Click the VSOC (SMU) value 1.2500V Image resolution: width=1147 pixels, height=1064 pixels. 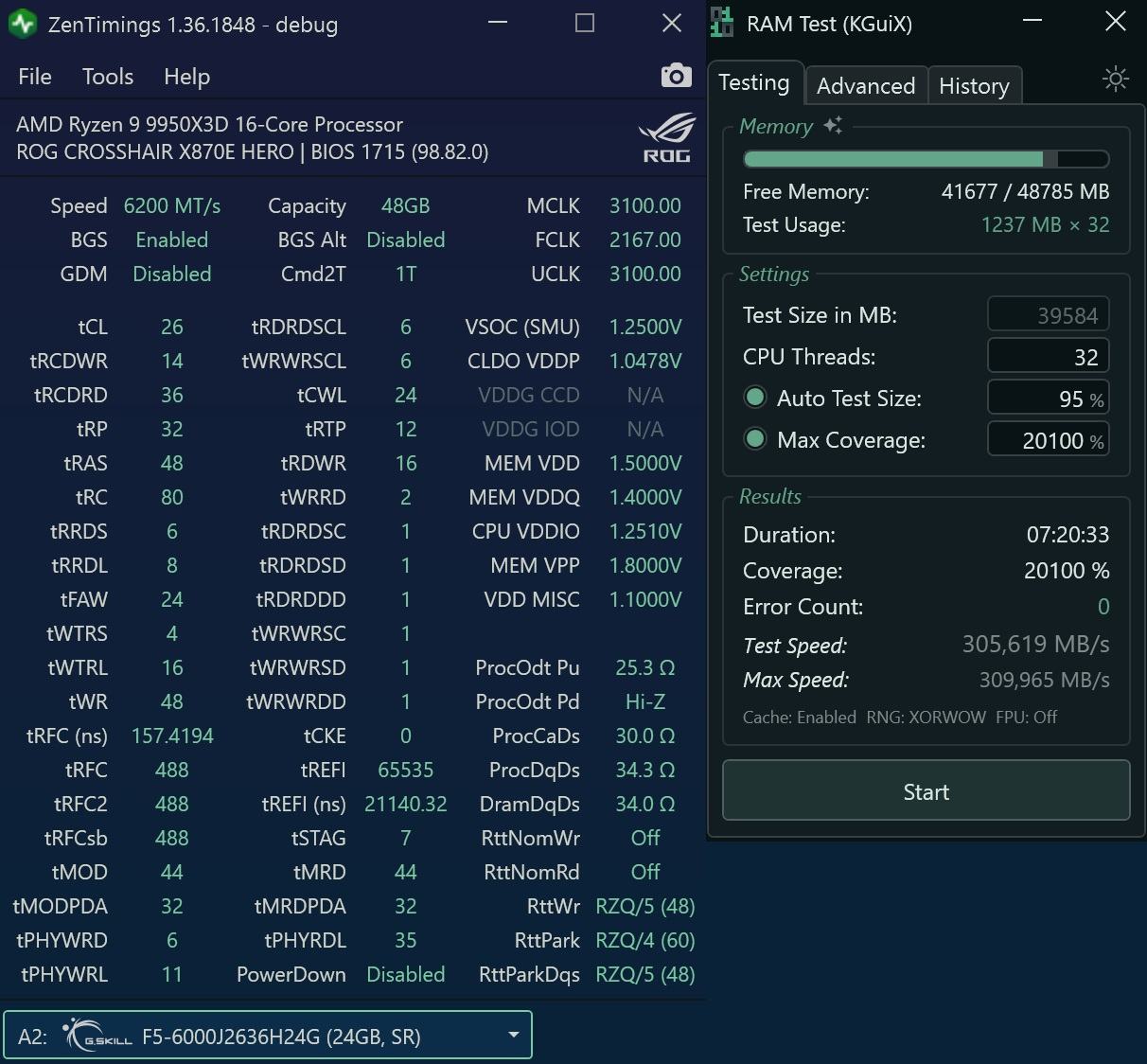(644, 327)
